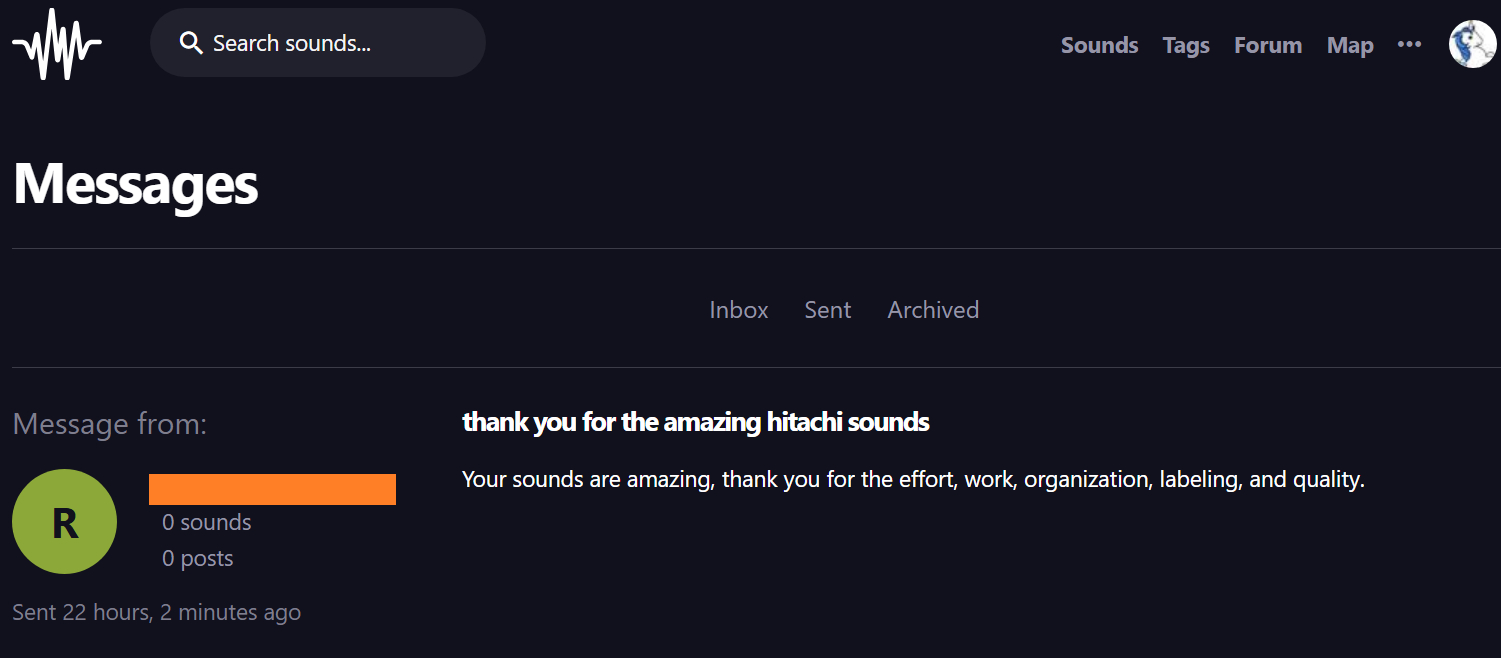Open the Map page
The height and width of the screenshot is (658, 1501).
point(1350,45)
